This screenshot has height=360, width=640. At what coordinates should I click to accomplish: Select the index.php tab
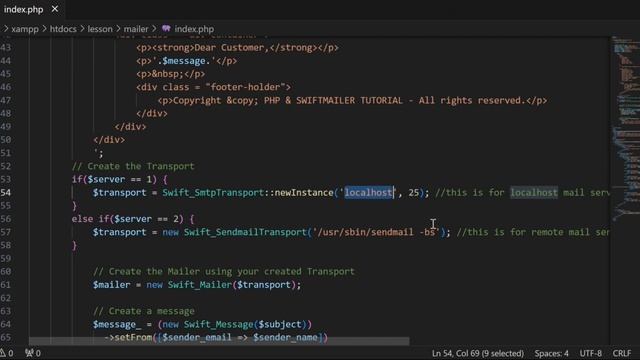point(24,9)
